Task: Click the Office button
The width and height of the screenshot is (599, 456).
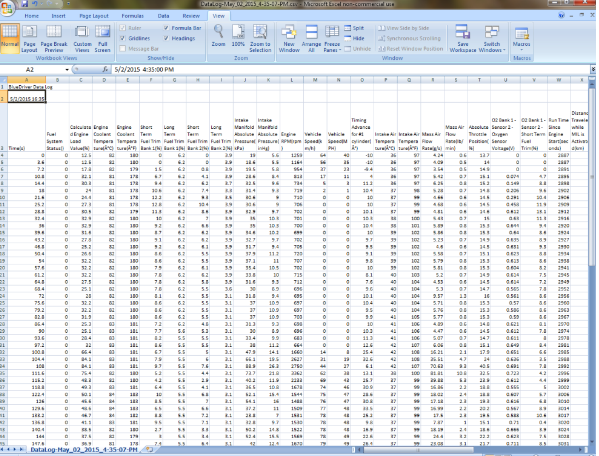Action: 6,7
